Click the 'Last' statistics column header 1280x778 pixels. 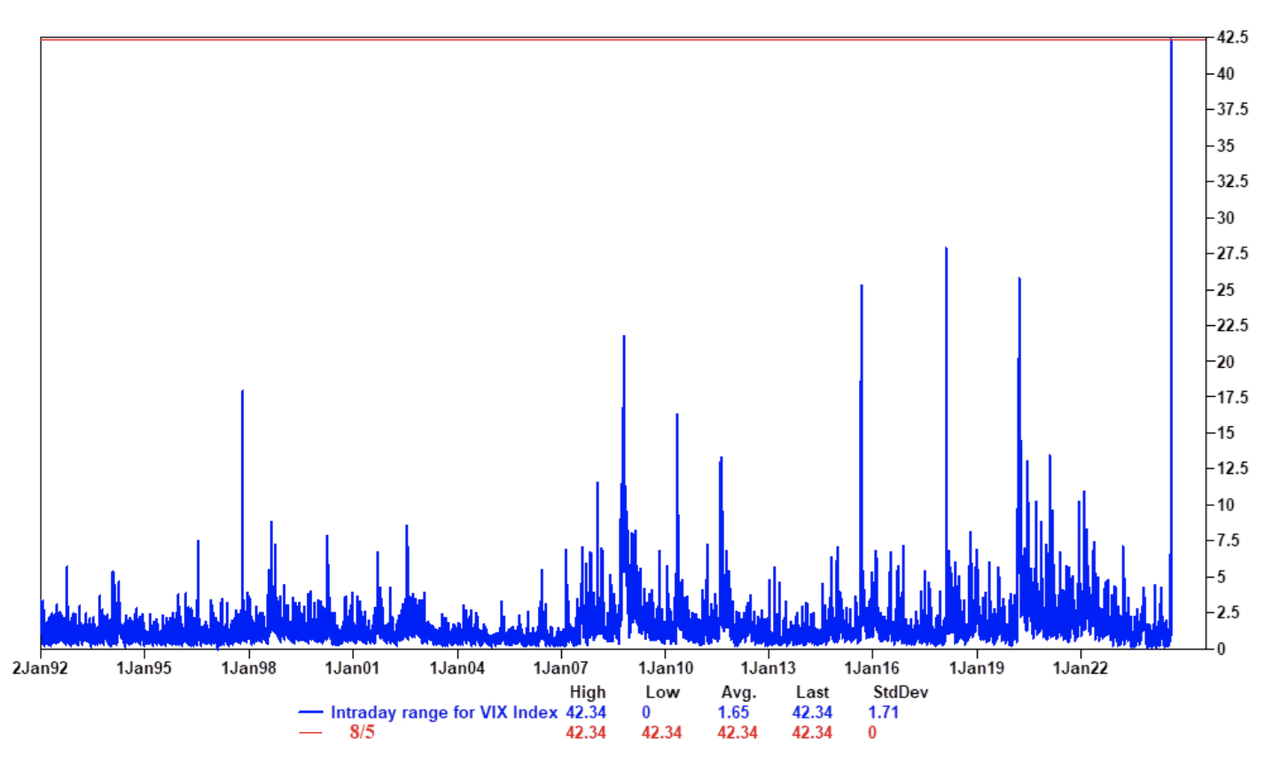812,692
